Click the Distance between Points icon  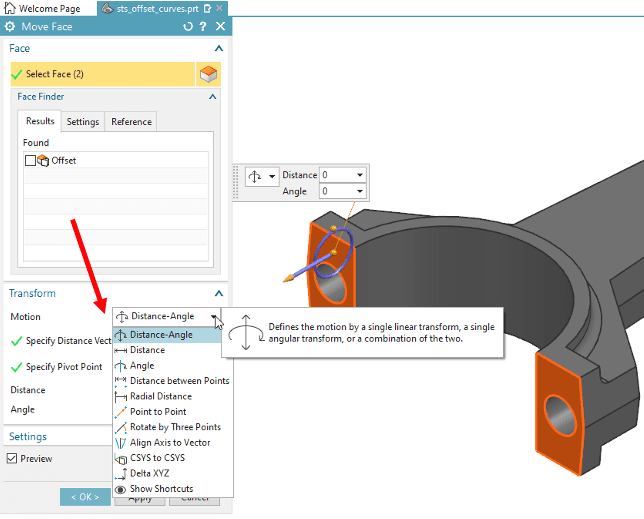121,381
